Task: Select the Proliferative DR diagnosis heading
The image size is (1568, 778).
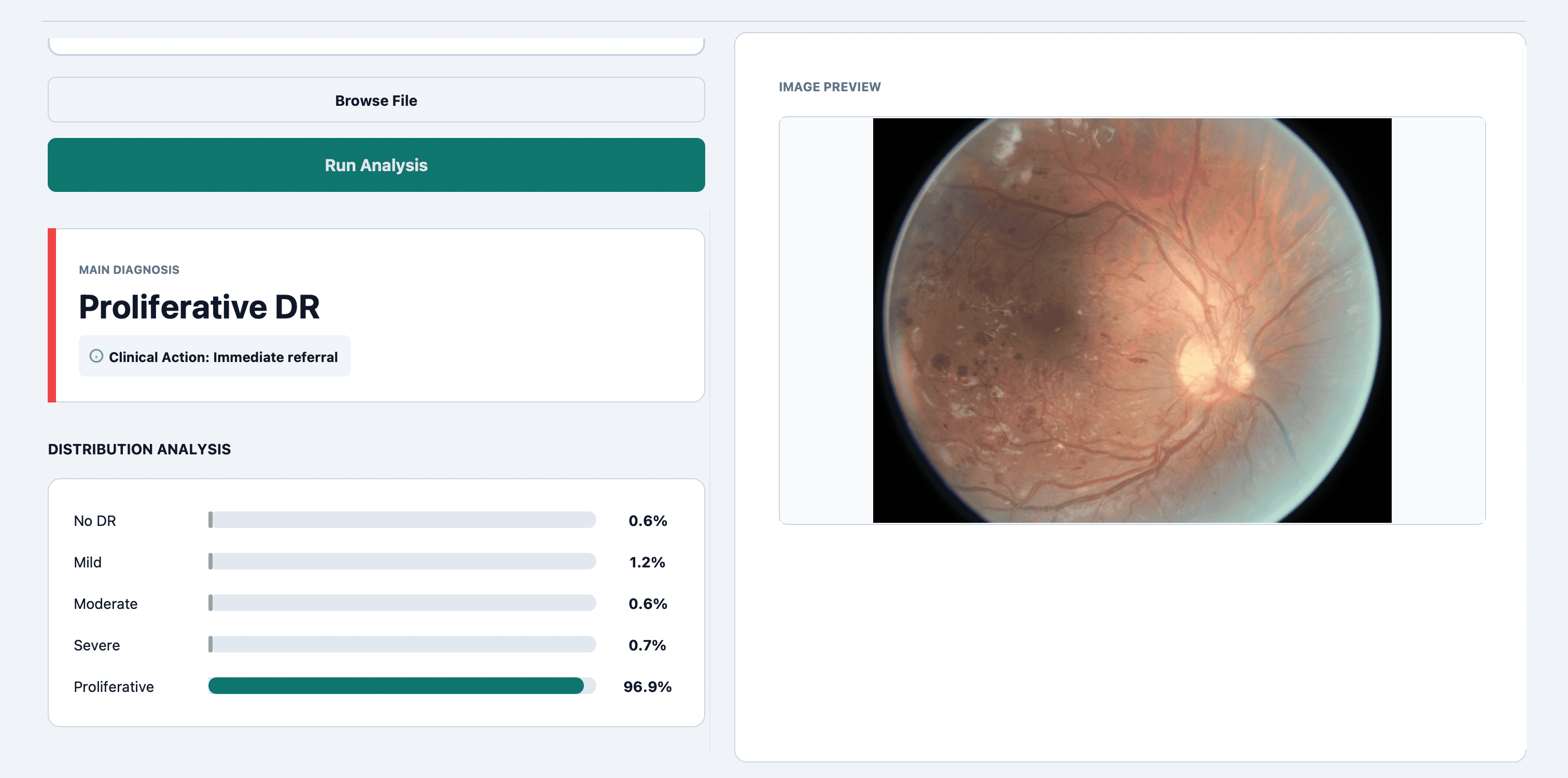Action: pos(199,307)
